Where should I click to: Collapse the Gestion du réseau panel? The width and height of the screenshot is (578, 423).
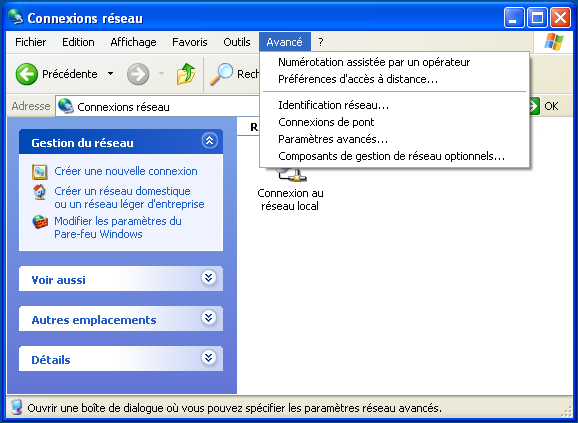tap(209, 140)
